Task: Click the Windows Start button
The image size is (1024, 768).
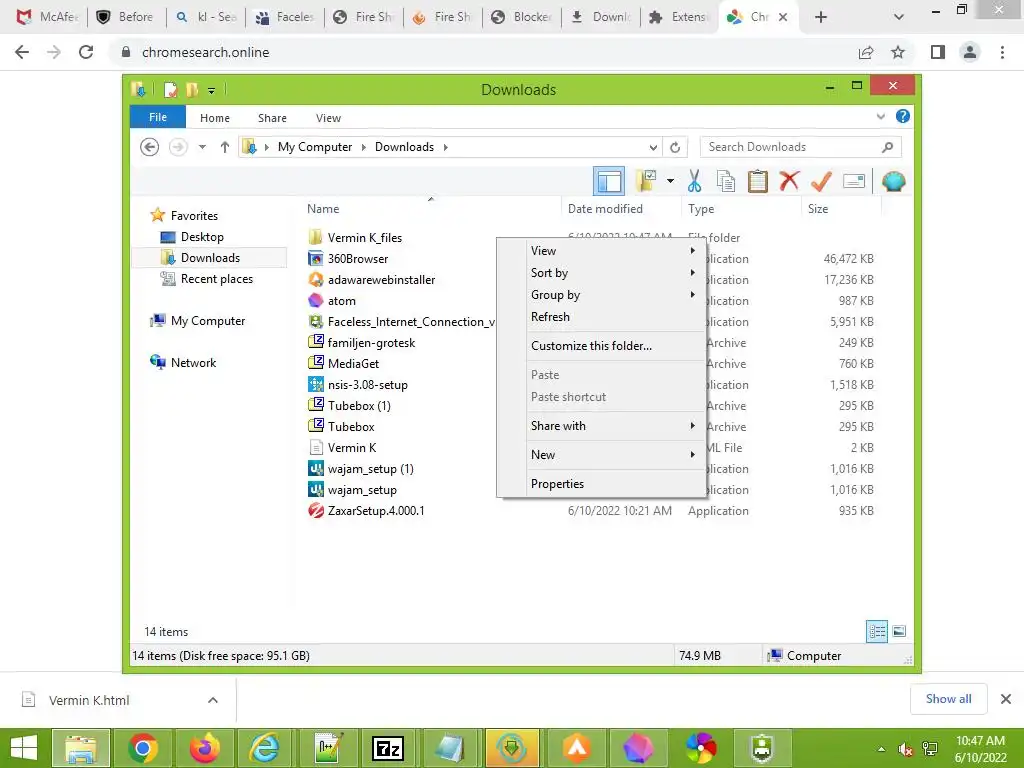Action: [x=24, y=748]
